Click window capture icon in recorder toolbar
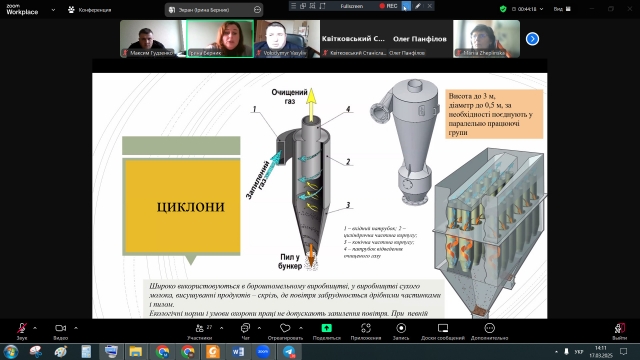Screen dimensions: 640x360 point(303,6)
